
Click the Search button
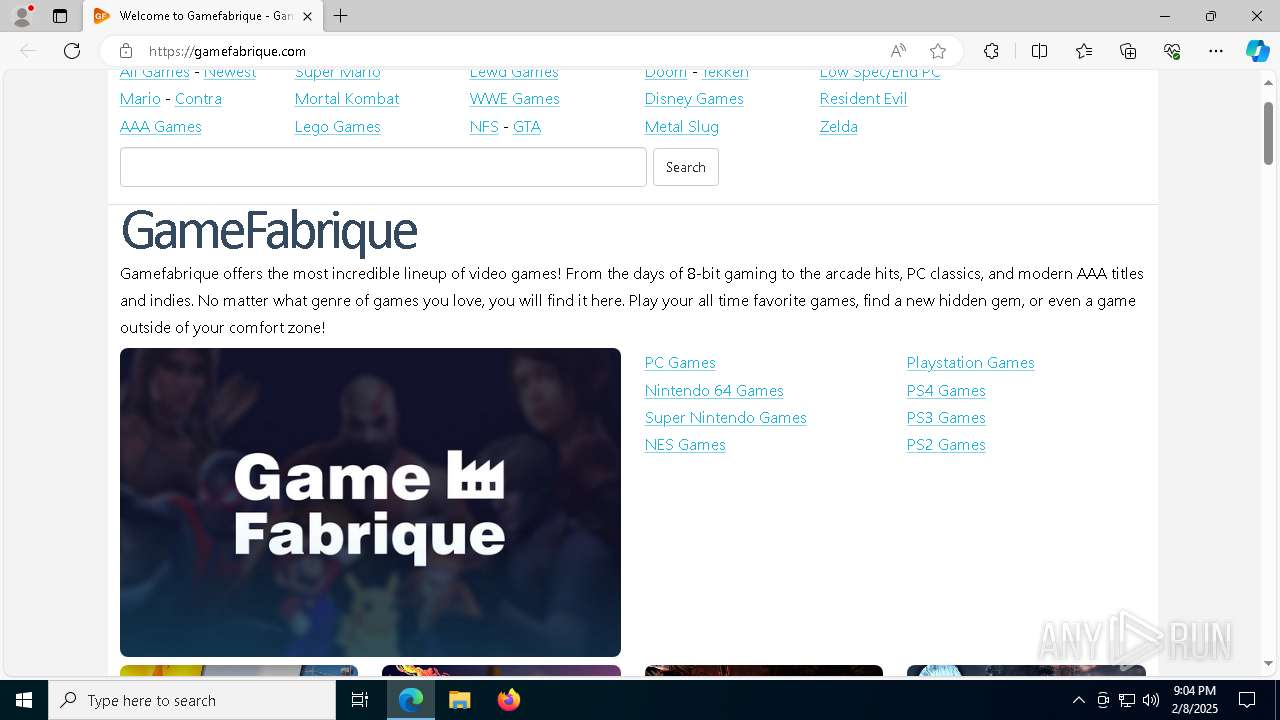[x=686, y=167]
